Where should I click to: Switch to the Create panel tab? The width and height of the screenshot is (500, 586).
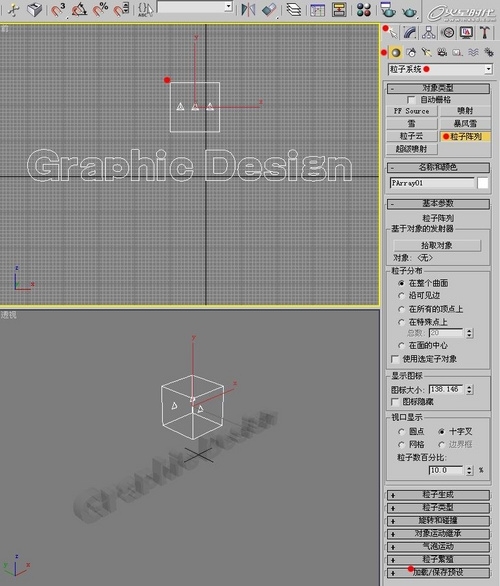click(x=392, y=33)
